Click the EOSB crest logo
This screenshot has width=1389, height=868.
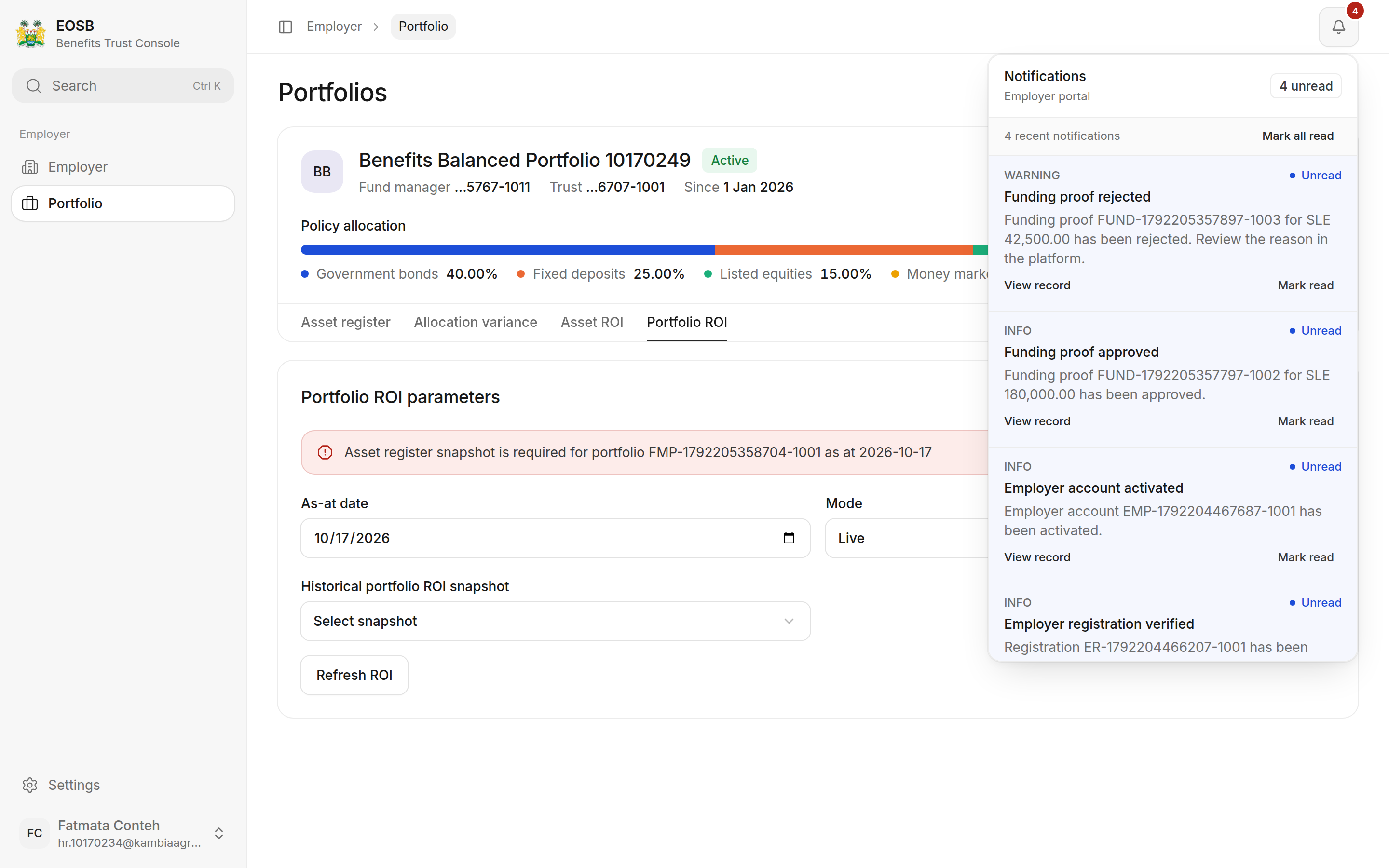31,34
